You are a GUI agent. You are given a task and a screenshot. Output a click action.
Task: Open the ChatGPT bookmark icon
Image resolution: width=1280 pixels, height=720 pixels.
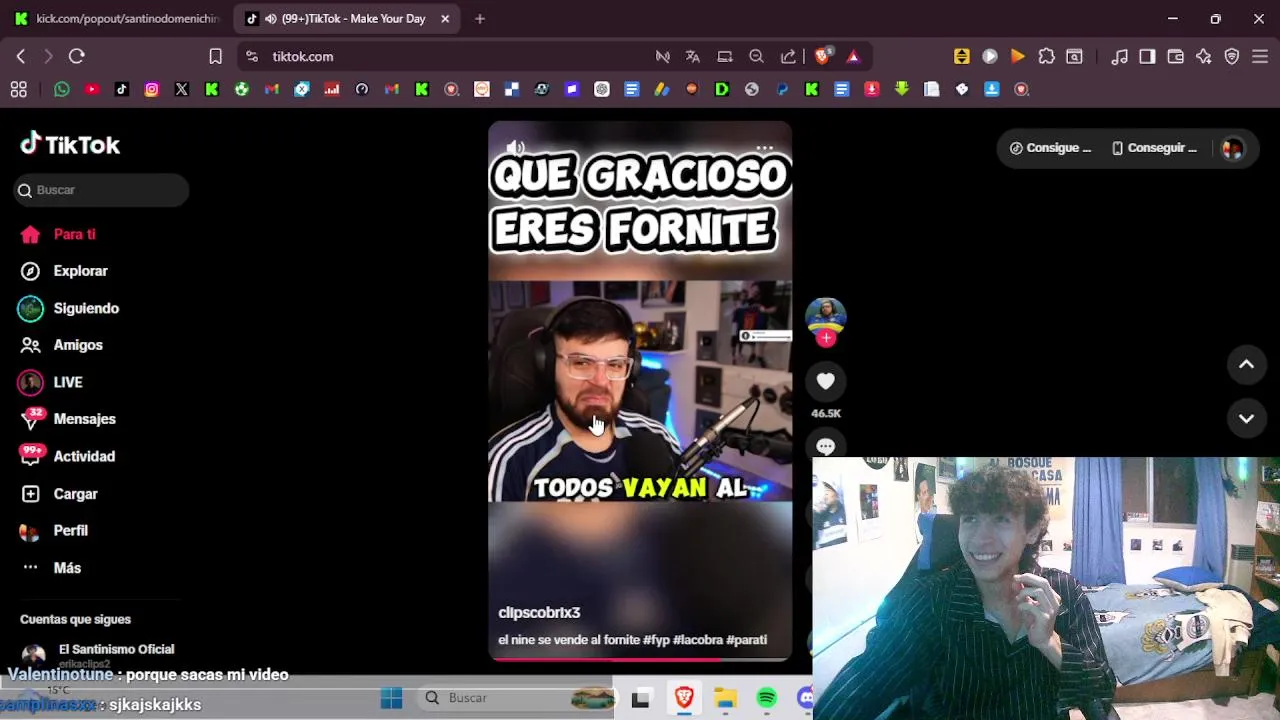[602, 89]
